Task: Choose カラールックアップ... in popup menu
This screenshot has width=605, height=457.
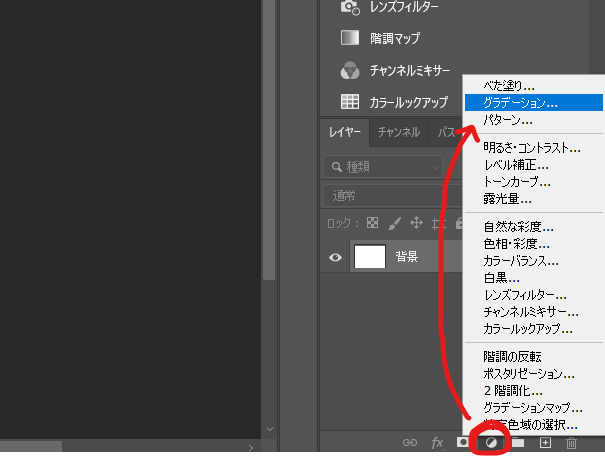Action: pyautogui.click(x=534, y=329)
